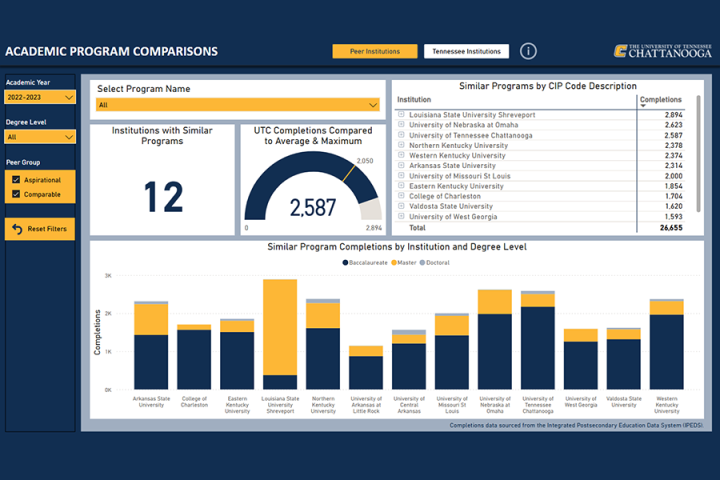Click the Completions column header

[x=661, y=99]
